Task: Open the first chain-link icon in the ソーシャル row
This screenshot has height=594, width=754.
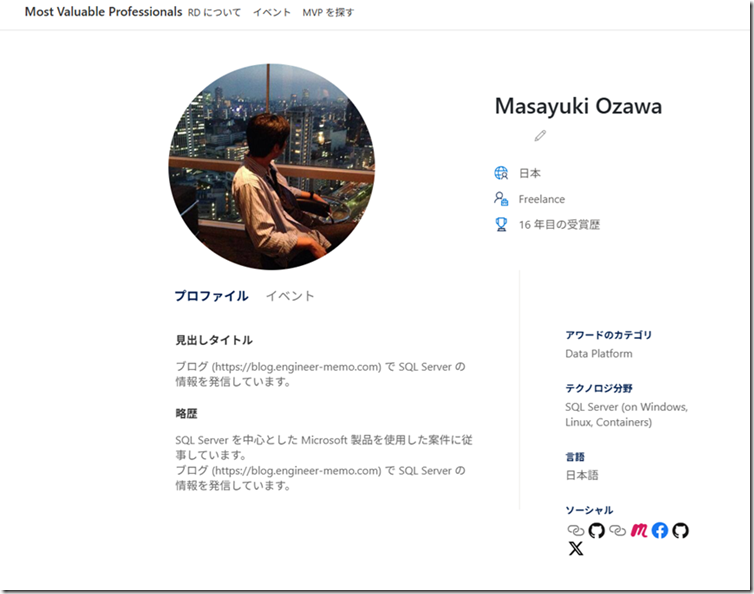Action: click(576, 531)
